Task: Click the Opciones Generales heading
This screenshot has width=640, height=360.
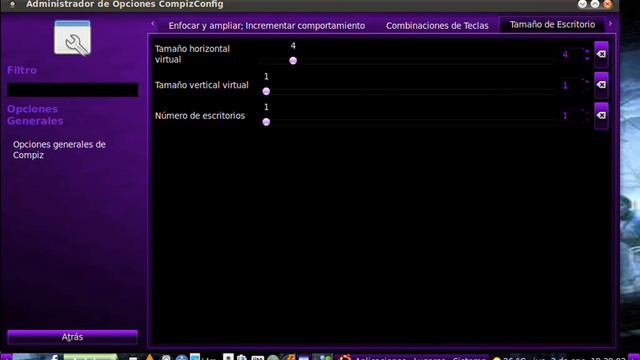Action: pyautogui.click(x=35, y=115)
